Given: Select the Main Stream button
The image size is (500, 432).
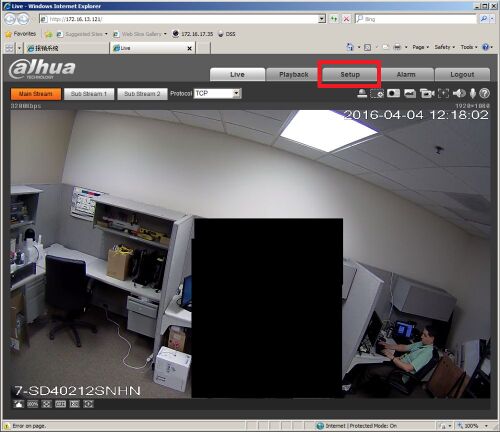Looking at the screenshot, I should 36,94.
